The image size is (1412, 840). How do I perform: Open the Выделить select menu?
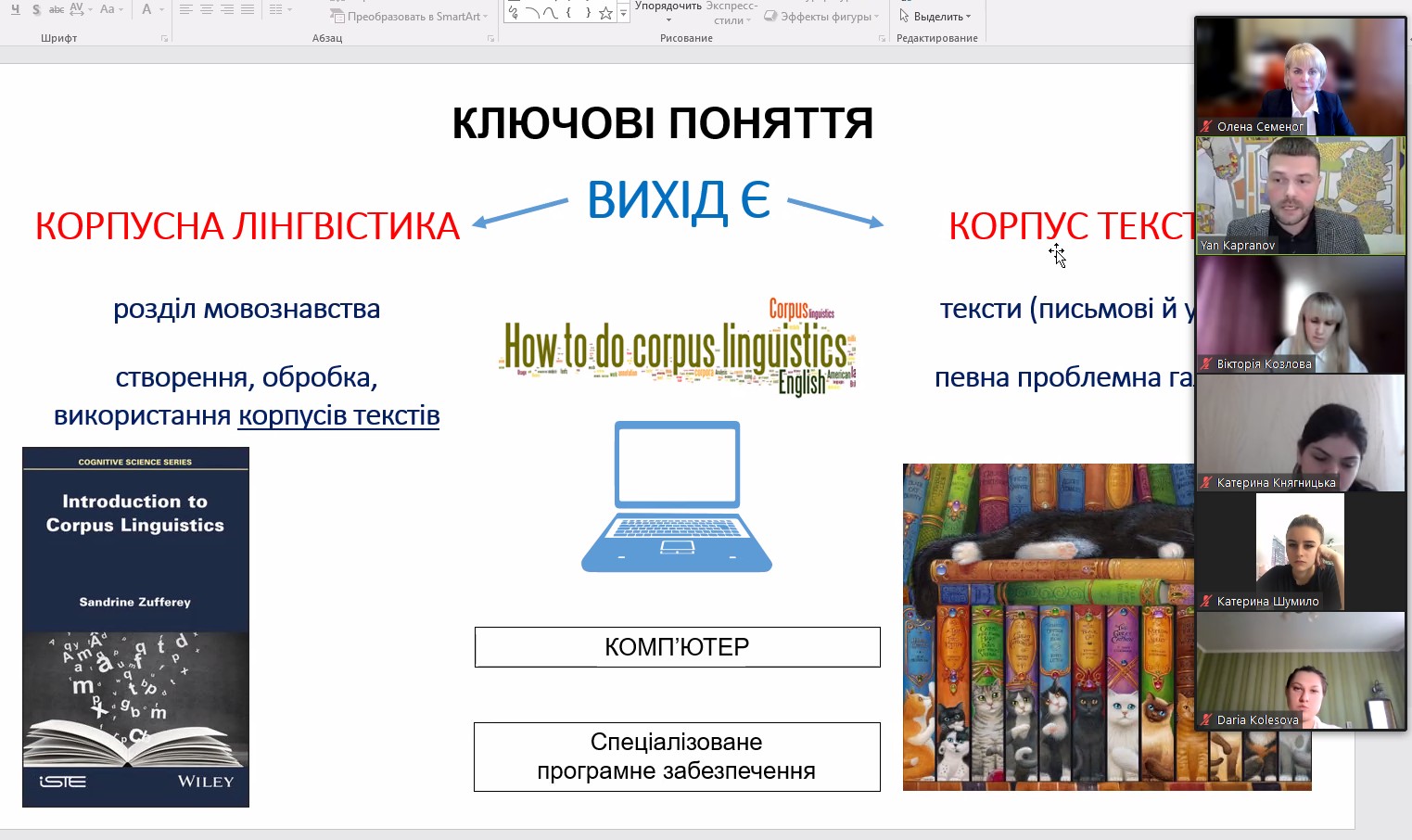click(936, 16)
